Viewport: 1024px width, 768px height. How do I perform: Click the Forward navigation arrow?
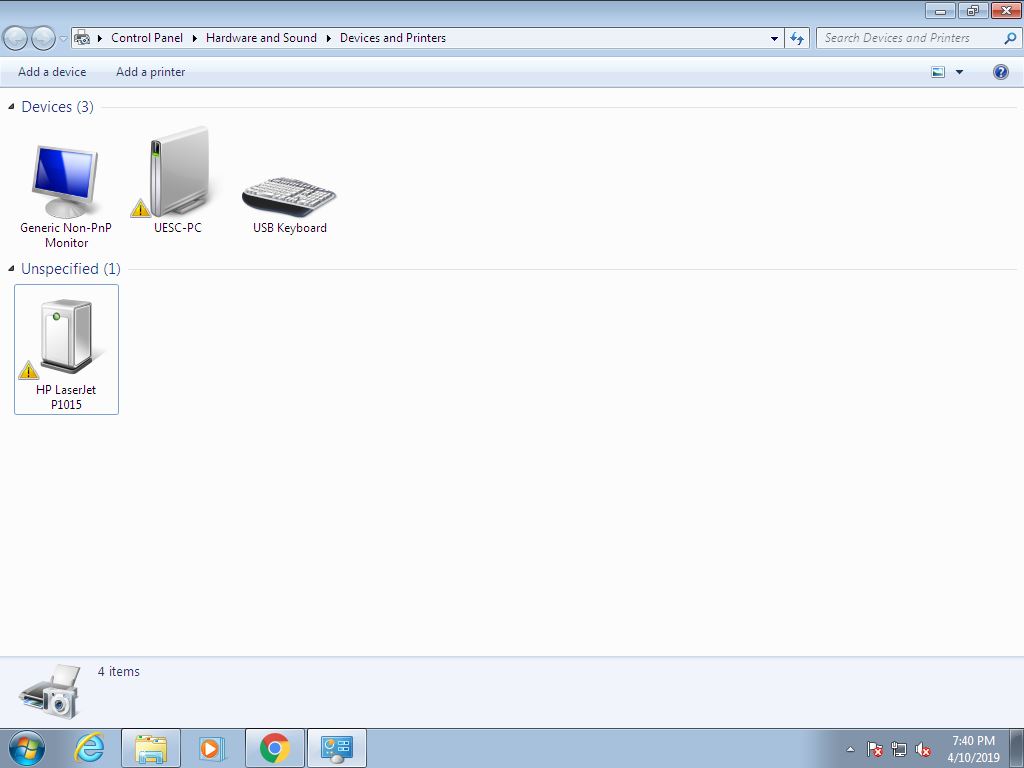43,39
